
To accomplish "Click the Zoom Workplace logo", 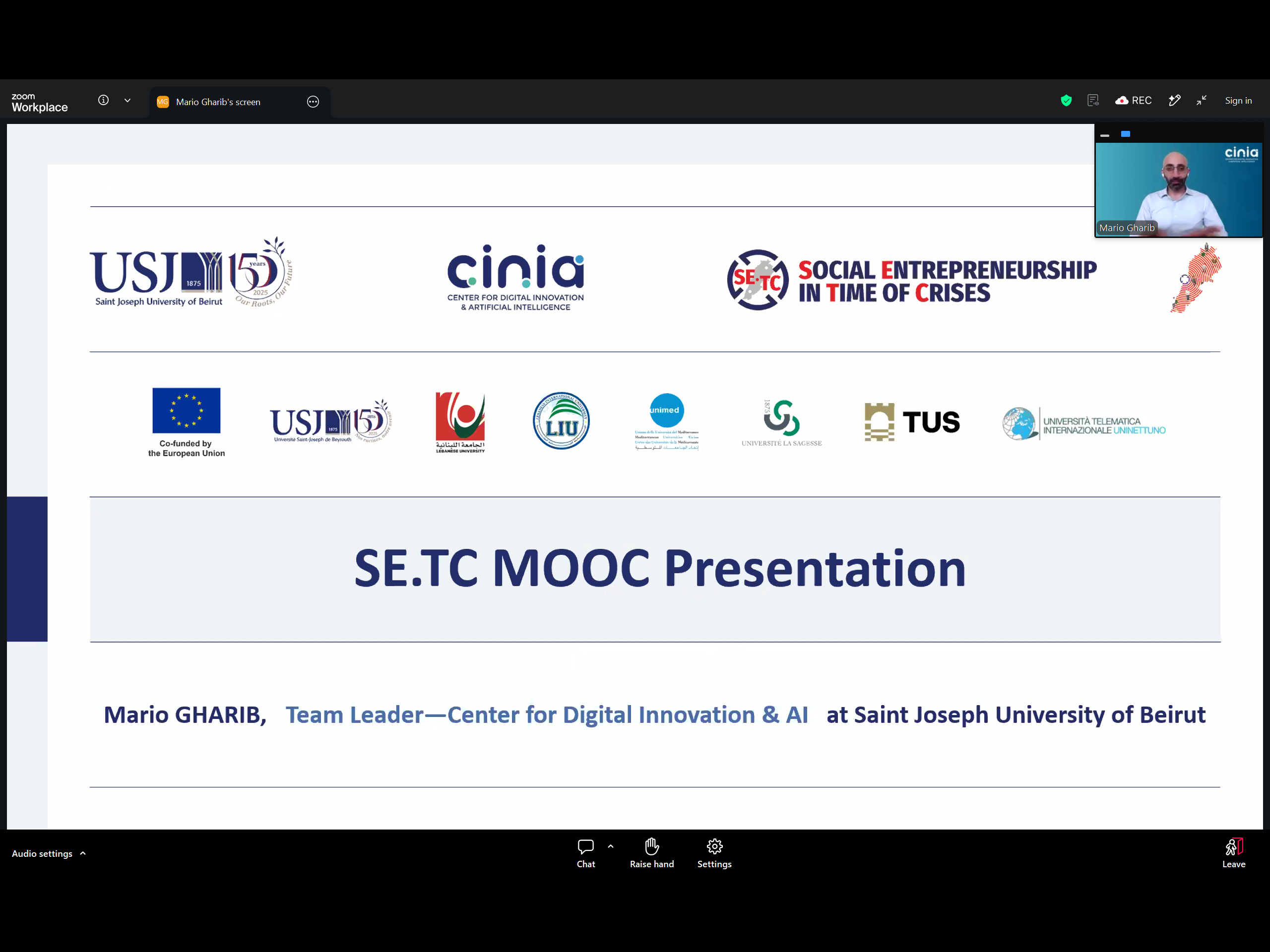I will tap(40, 103).
